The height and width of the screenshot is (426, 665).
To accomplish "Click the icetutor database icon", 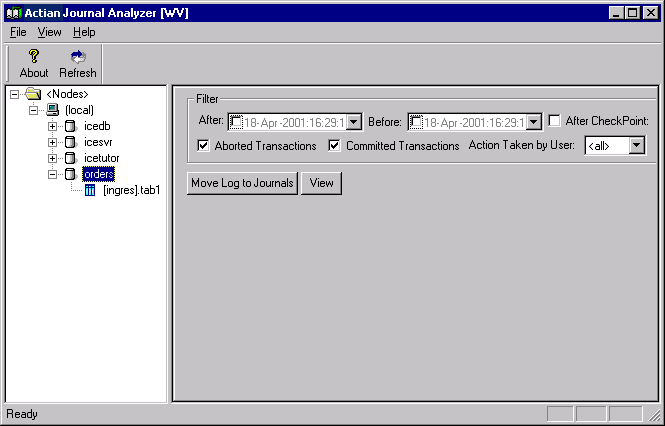I will tap(70, 158).
